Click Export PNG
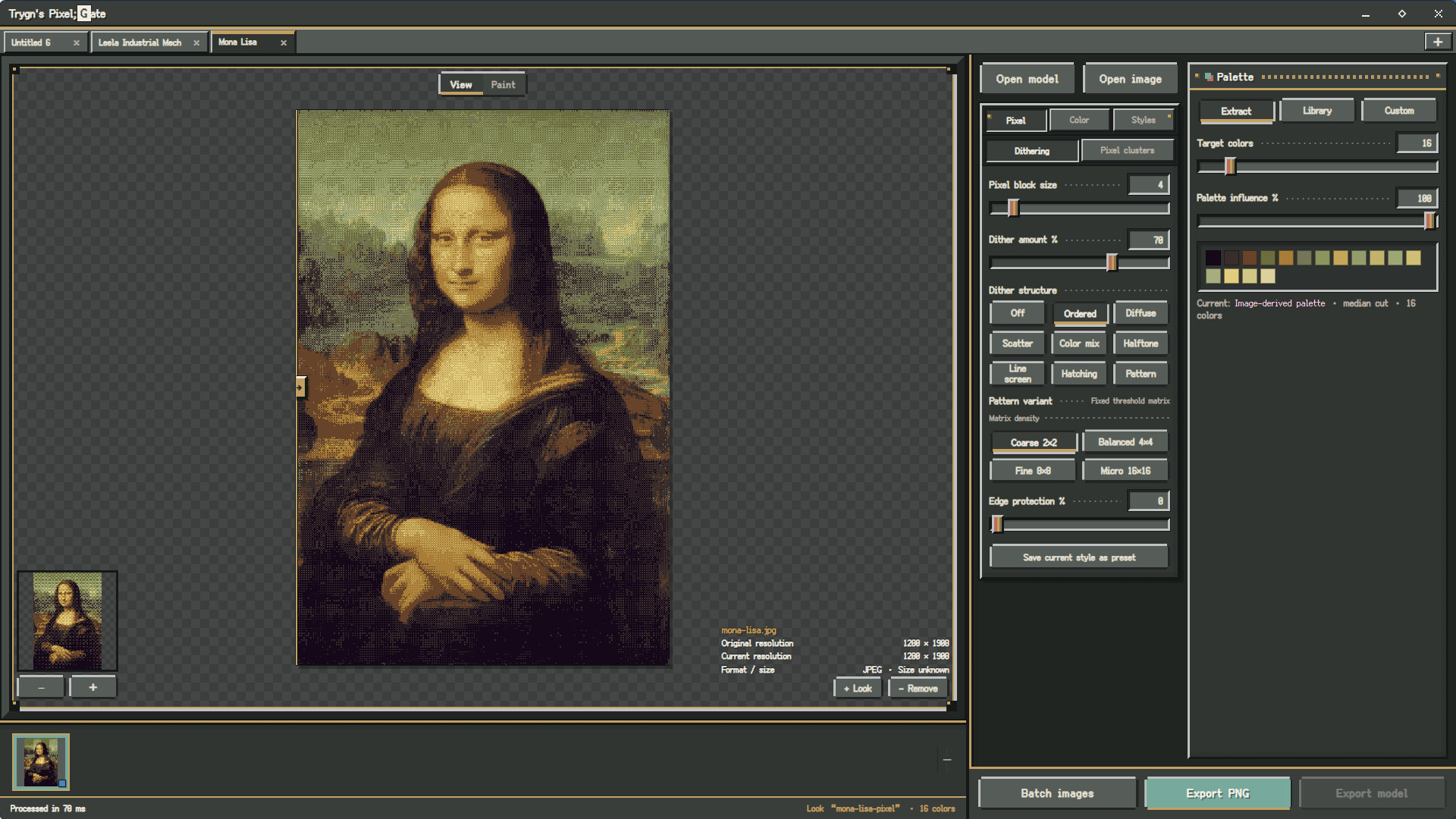The width and height of the screenshot is (1456, 819). [x=1217, y=793]
